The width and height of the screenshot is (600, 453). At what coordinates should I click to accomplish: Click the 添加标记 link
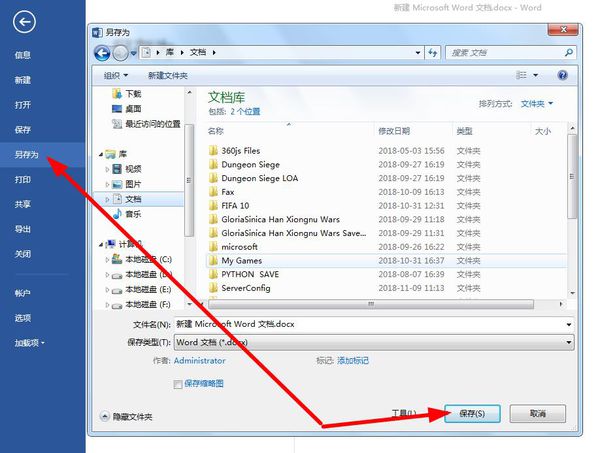[353, 360]
